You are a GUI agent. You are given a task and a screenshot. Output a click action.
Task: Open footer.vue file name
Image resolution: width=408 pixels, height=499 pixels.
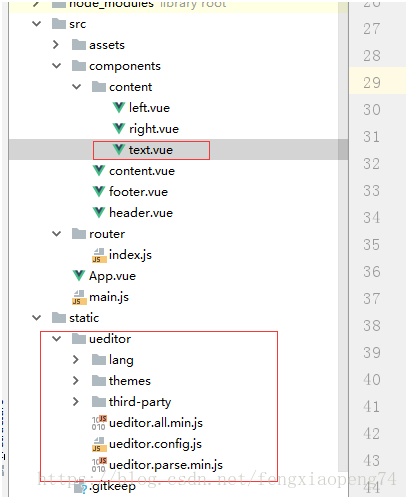coord(139,192)
